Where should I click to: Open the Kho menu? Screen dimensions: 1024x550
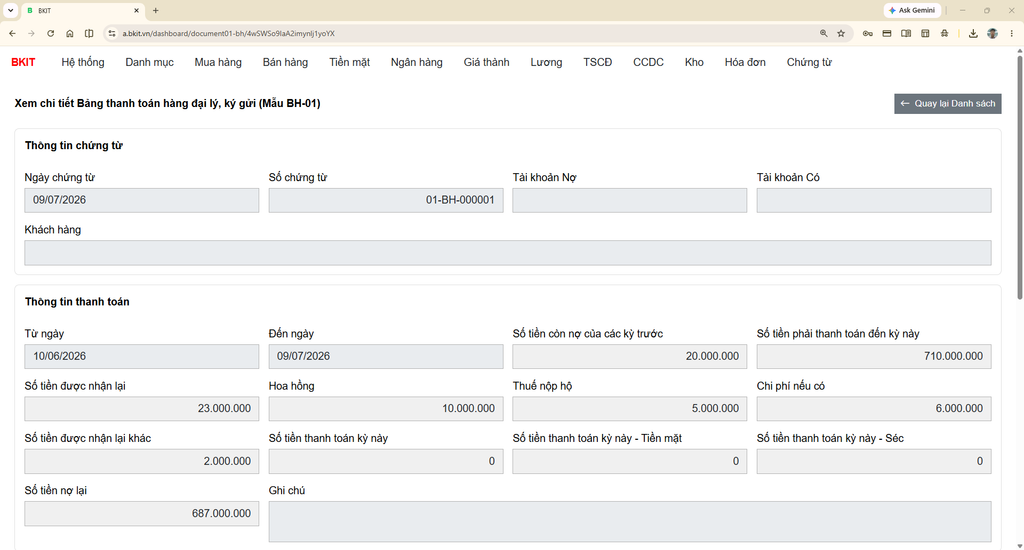(694, 62)
